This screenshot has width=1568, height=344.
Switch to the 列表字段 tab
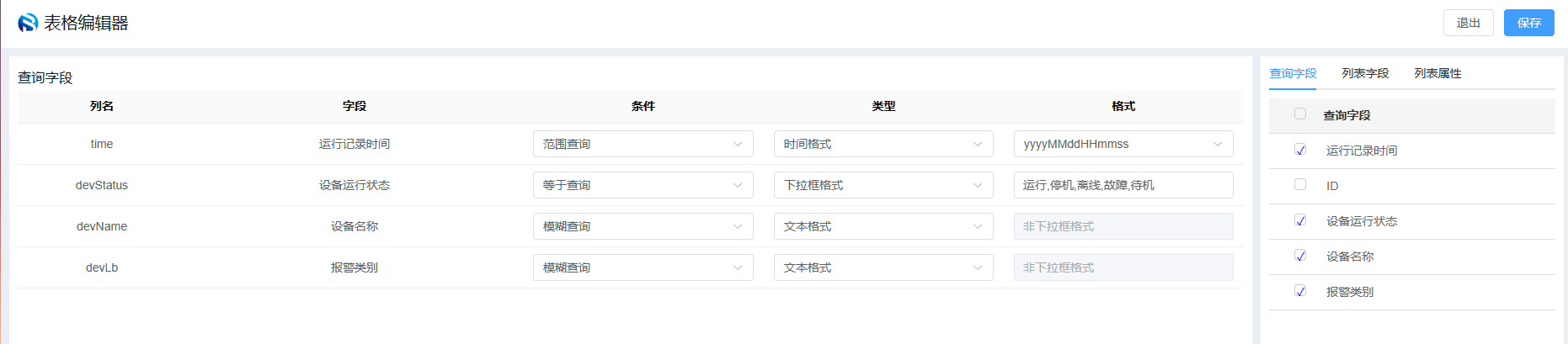click(x=1365, y=73)
